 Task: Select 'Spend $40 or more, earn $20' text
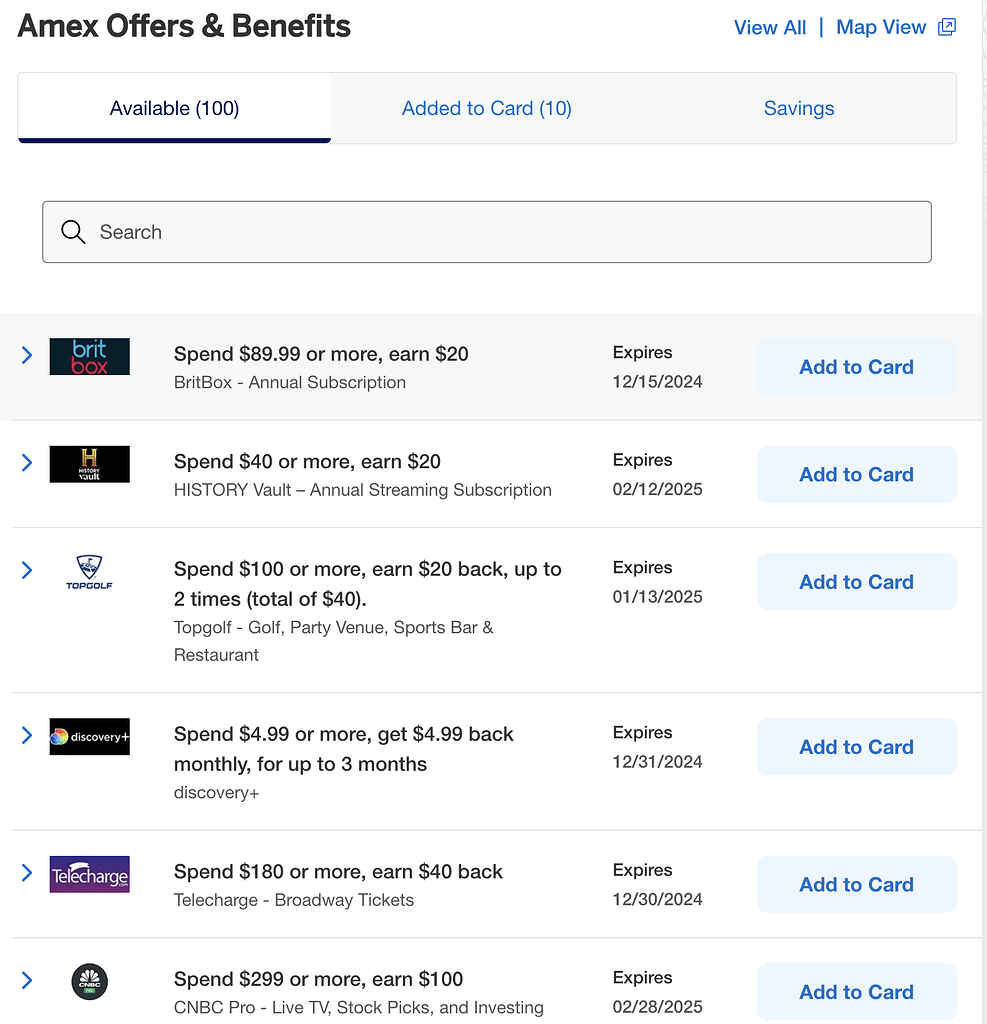pyautogui.click(x=307, y=462)
